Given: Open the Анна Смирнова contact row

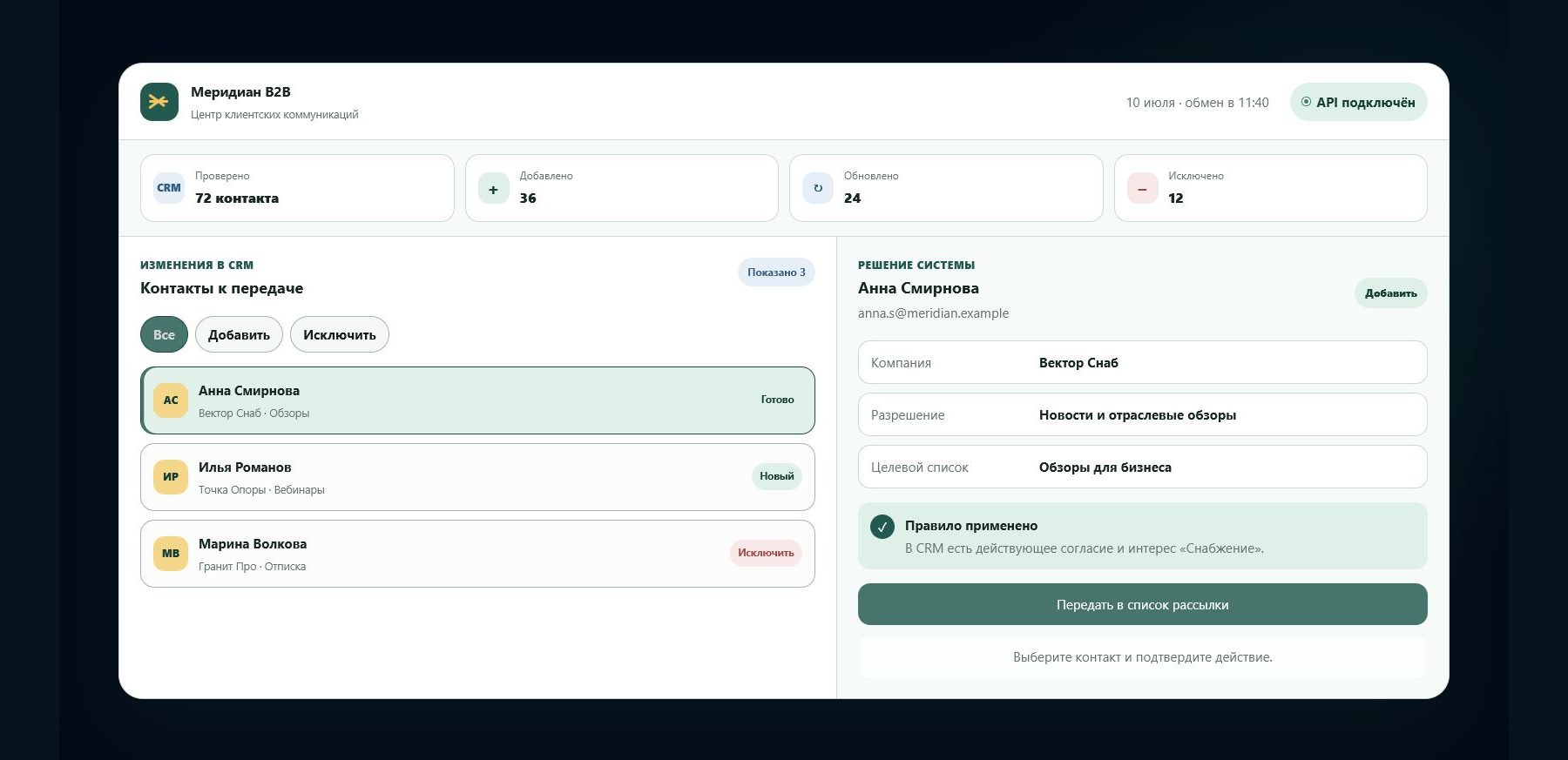Looking at the screenshot, I should point(477,400).
